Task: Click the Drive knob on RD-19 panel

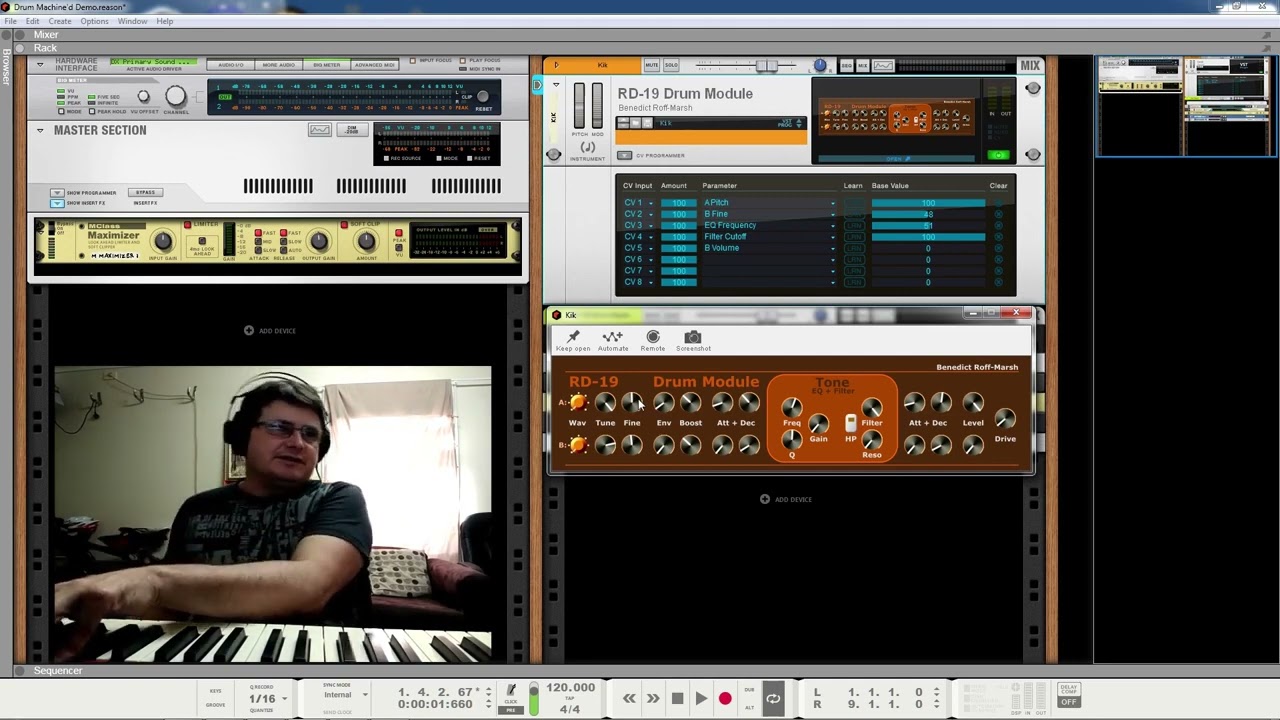Action: pos(1005,420)
